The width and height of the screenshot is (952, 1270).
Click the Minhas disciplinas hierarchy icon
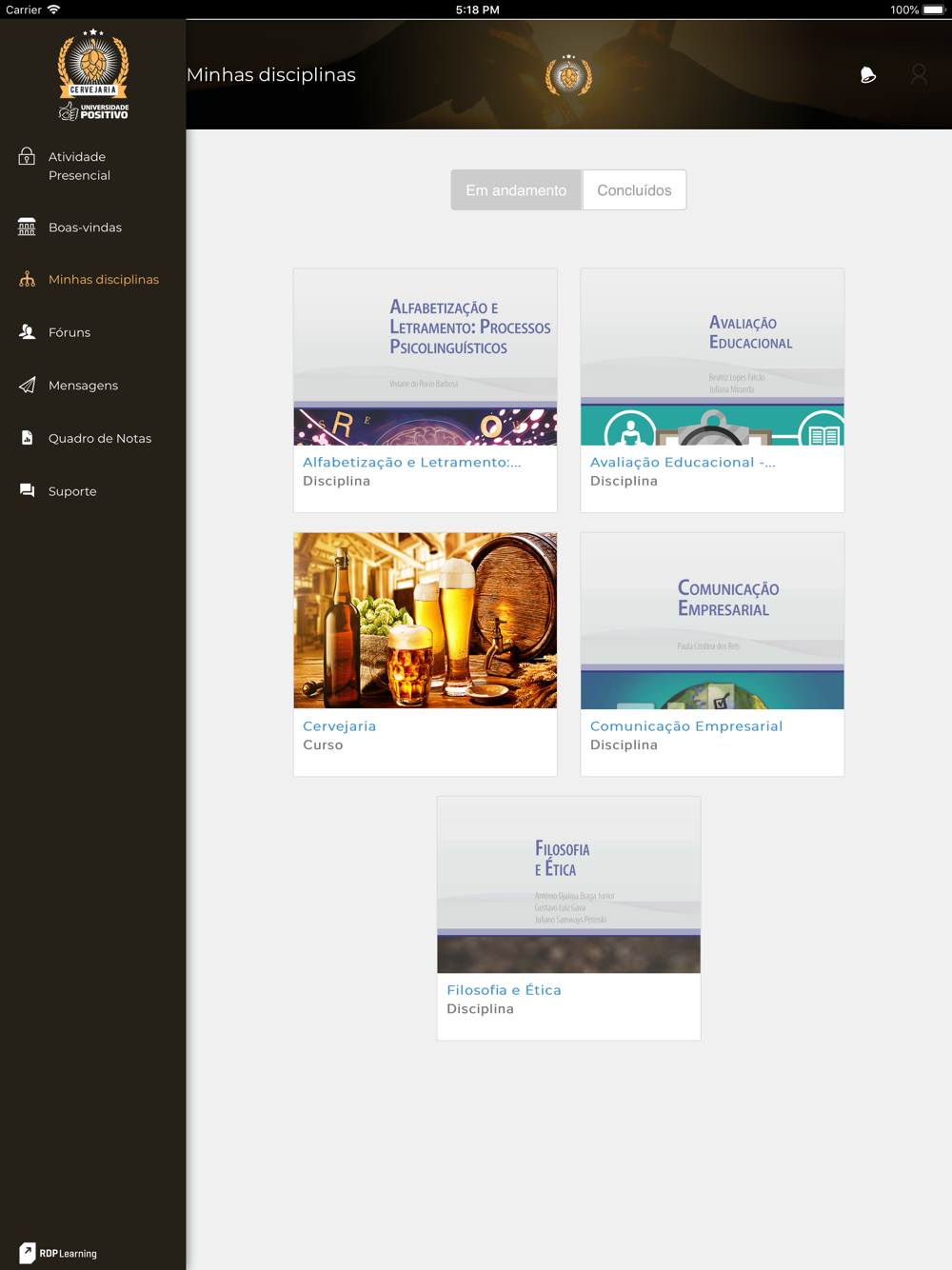27,279
